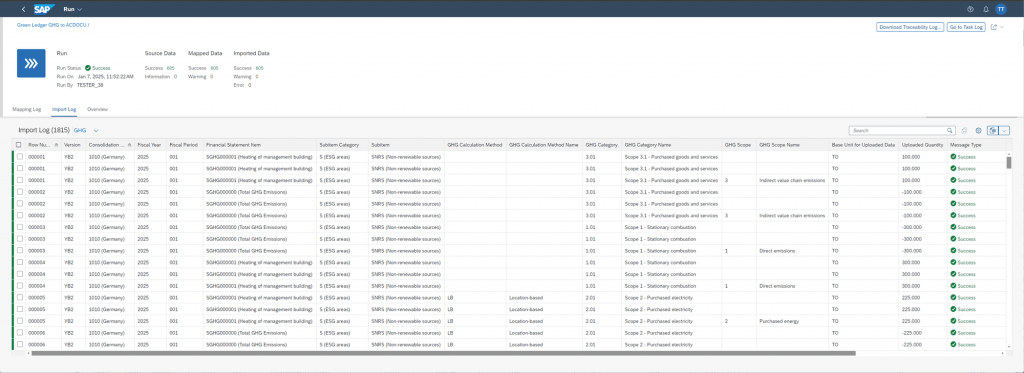Click the Fiscal Period column header
This screenshot has width=1024, height=373.
[184, 144]
